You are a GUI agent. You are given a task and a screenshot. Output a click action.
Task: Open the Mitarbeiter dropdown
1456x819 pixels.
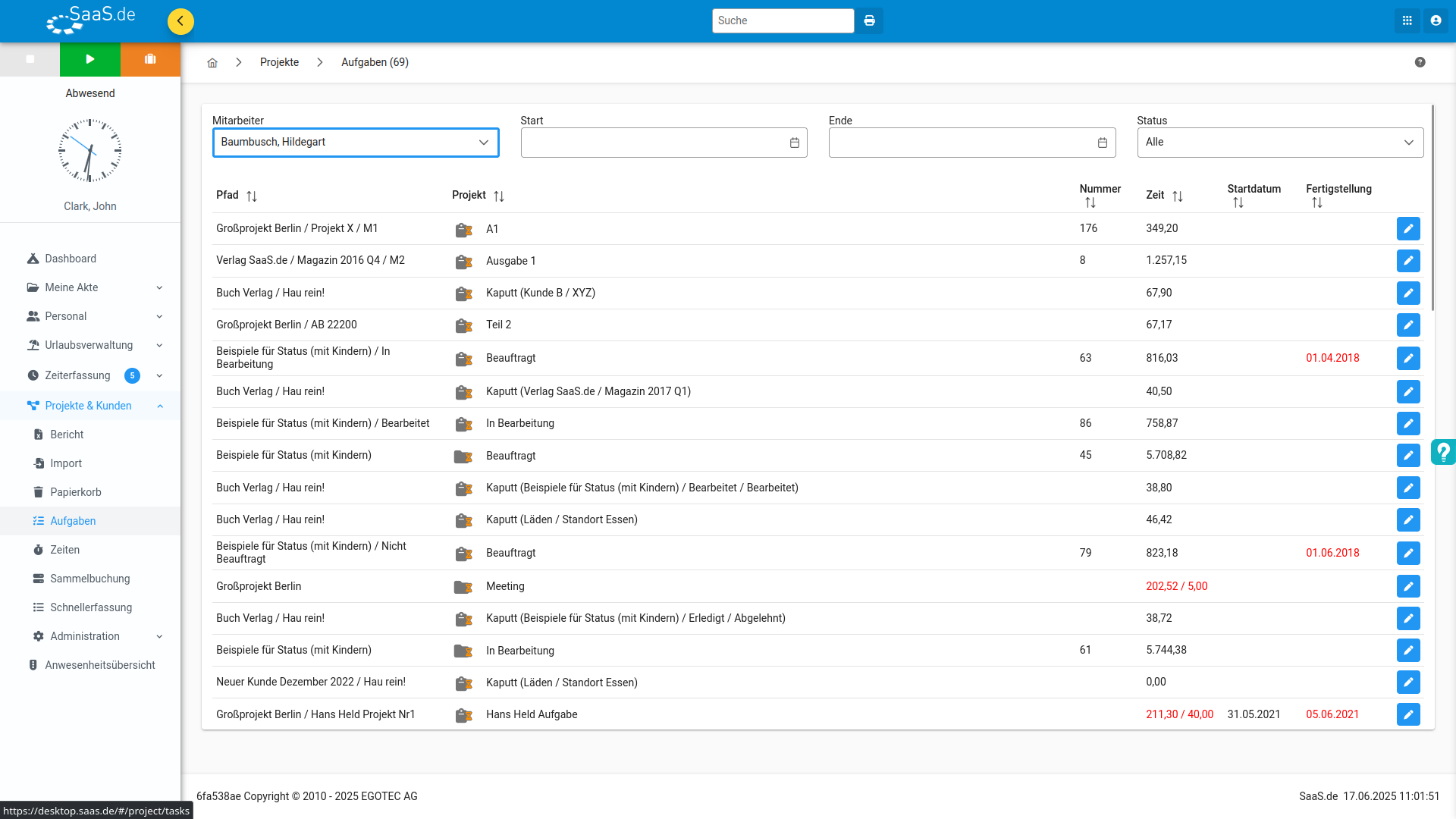click(x=356, y=143)
